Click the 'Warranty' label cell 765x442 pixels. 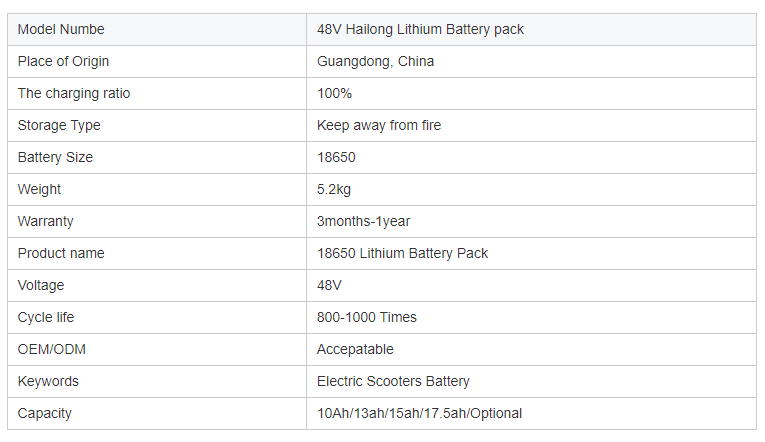click(45, 221)
